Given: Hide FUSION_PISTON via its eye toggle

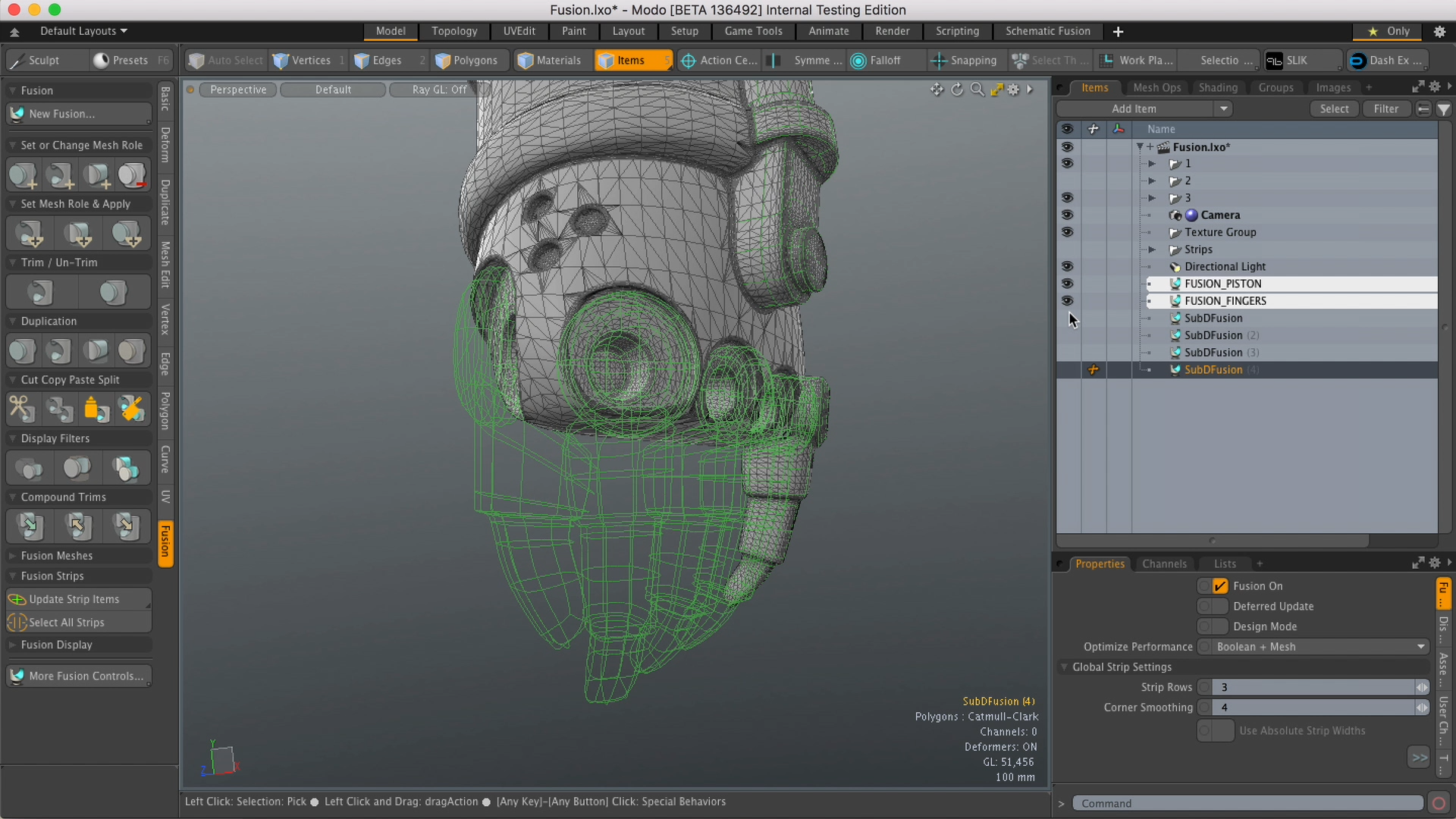Looking at the screenshot, I should point(1068,284).
